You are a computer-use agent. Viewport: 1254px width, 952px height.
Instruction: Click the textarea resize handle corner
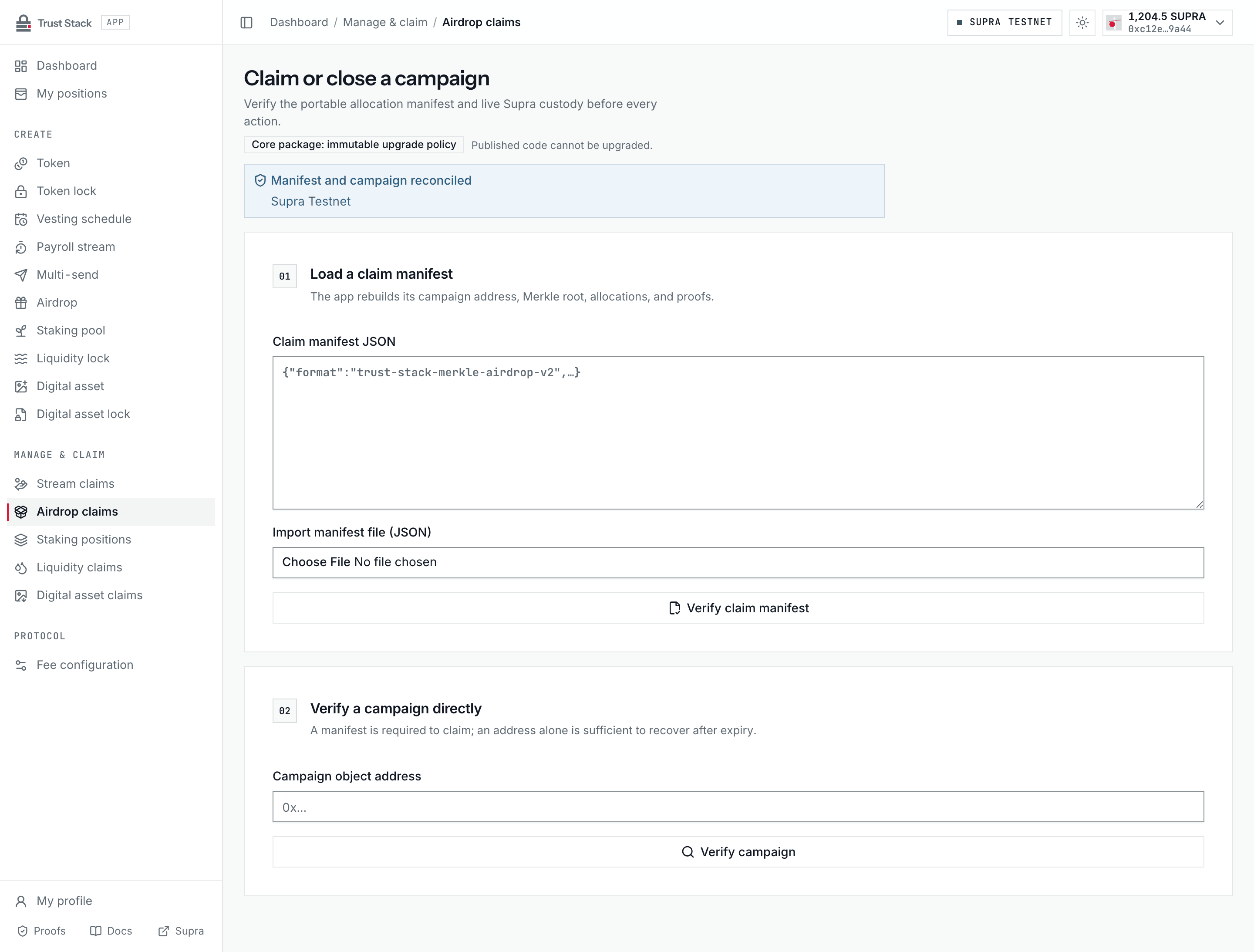point(1199,504)
